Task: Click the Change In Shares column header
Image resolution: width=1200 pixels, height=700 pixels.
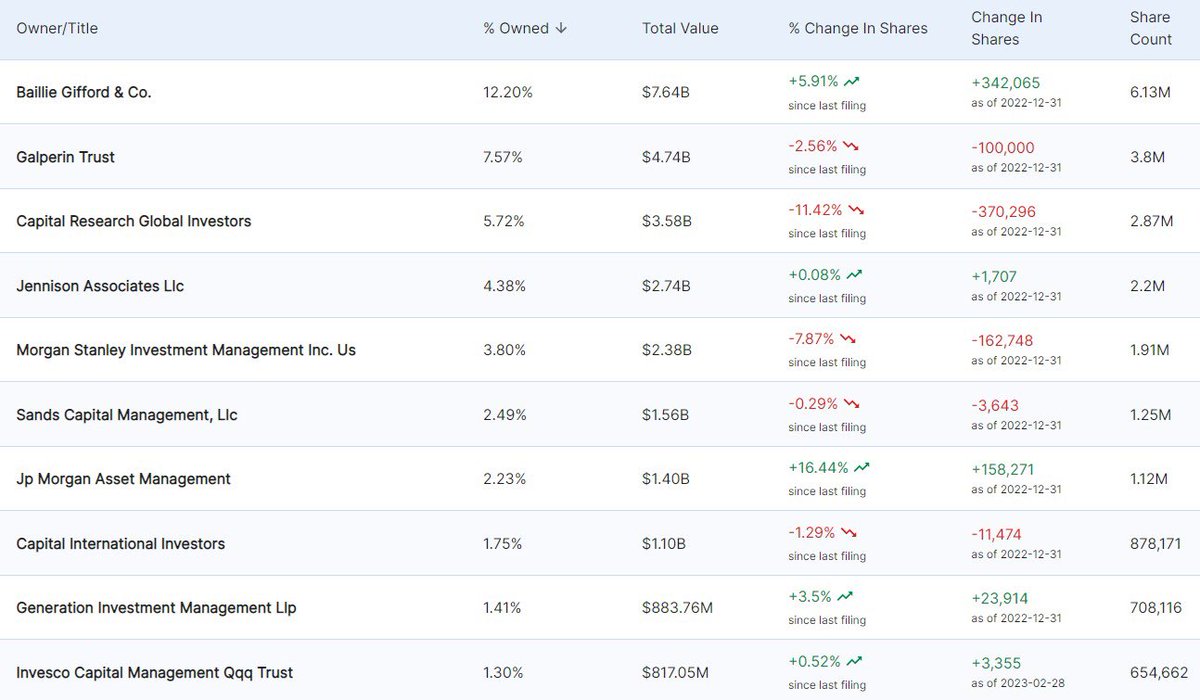Action: (1007, 28)
